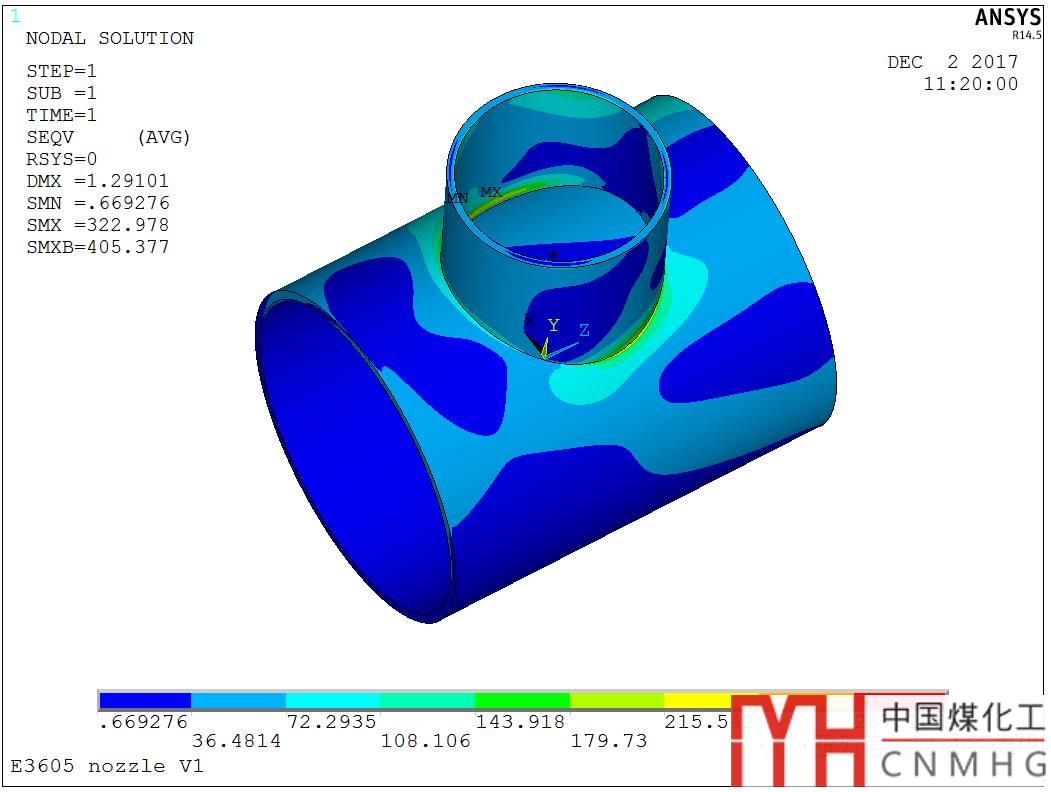
Task: Click the 'SUB =1' text
Action: click(x=62, y=93)
